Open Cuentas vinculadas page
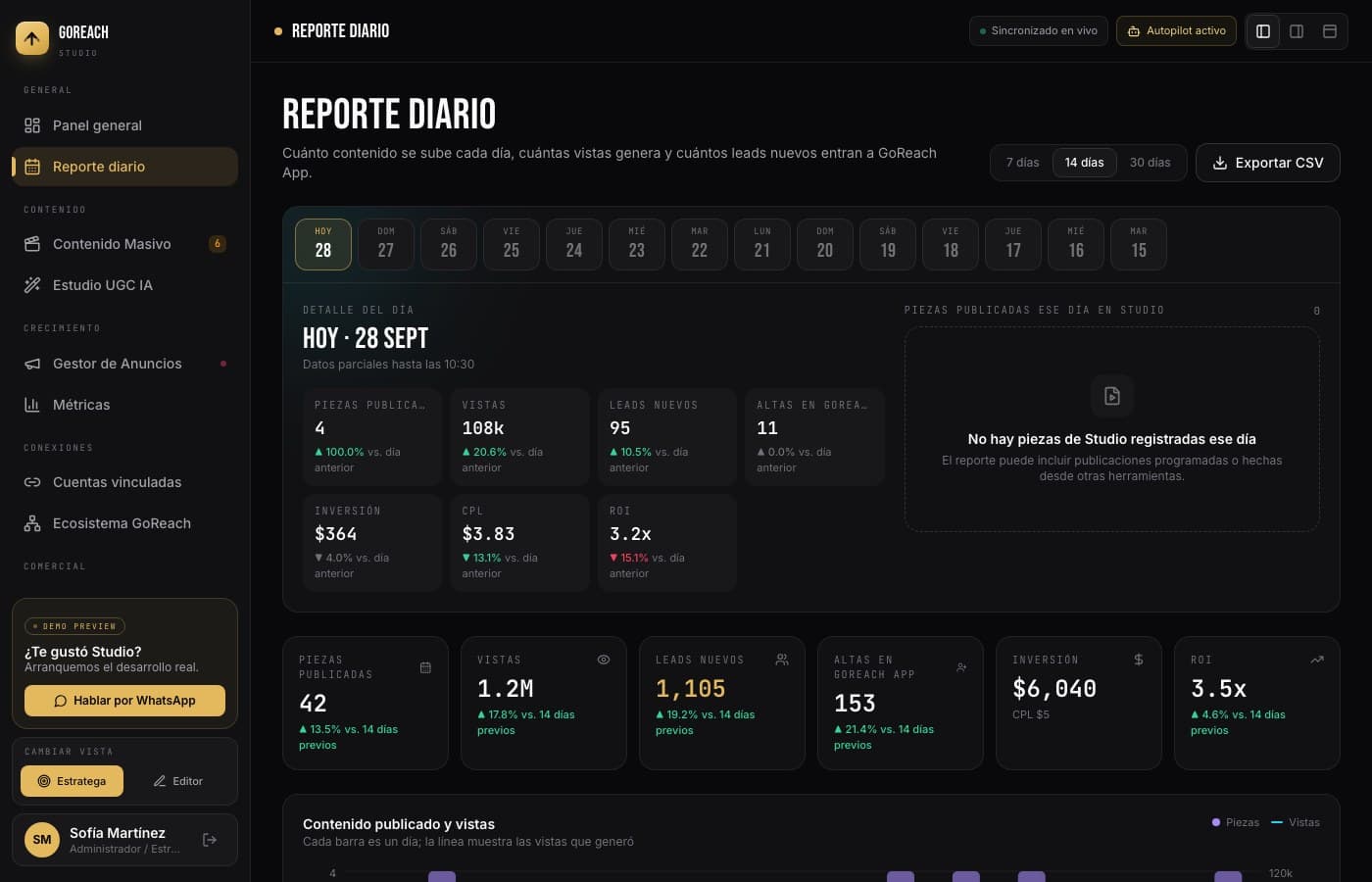Viewport: 1372px width, 882px height. point(124,482)
